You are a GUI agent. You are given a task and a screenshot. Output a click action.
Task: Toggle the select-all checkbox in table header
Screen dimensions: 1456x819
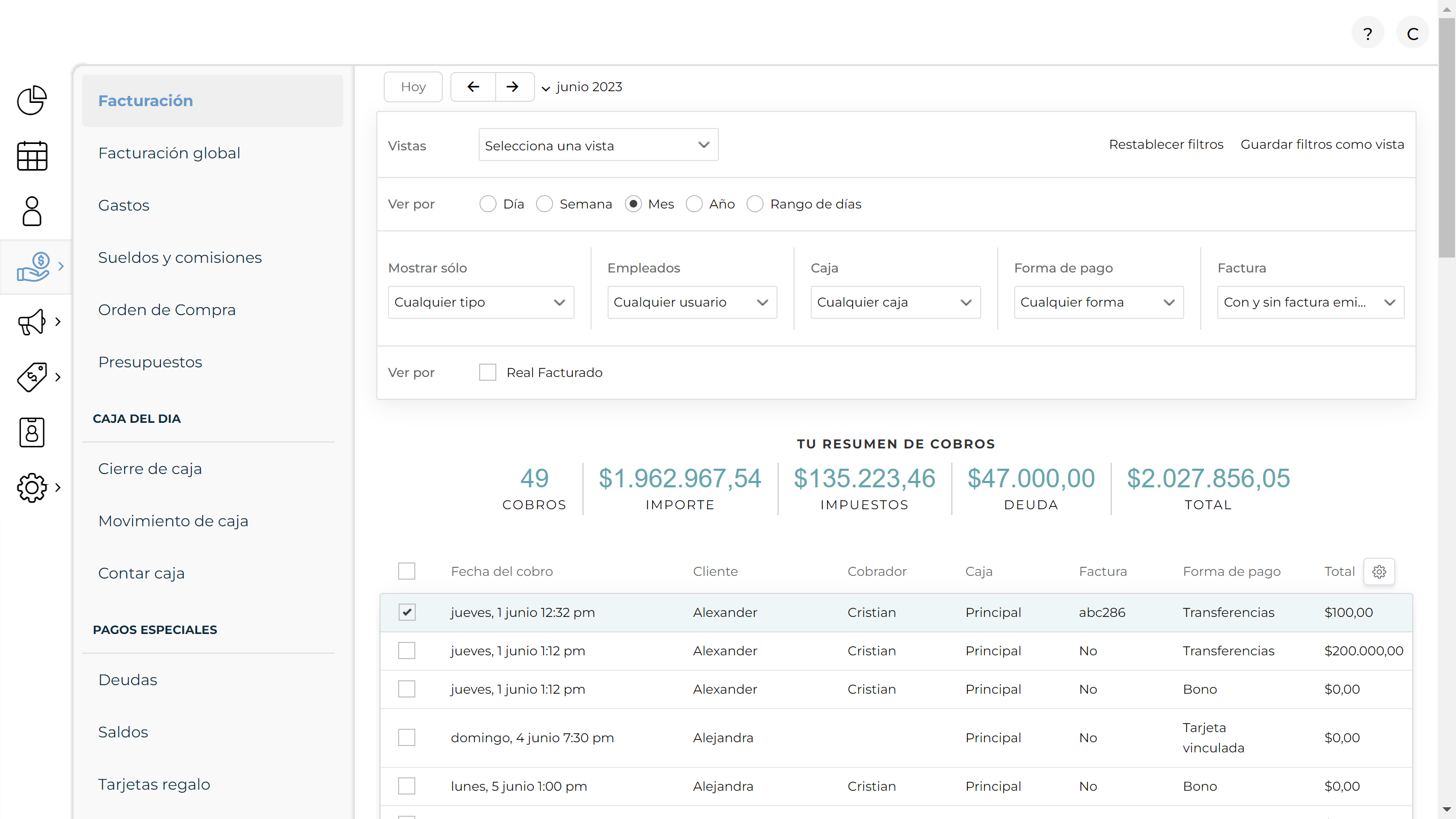coord(407,571)
